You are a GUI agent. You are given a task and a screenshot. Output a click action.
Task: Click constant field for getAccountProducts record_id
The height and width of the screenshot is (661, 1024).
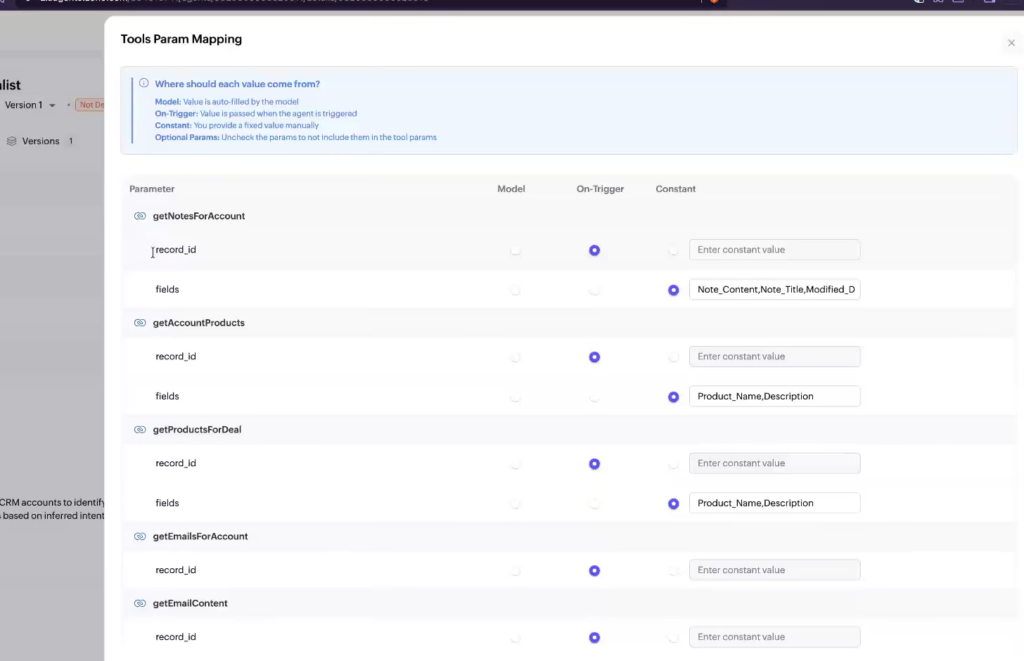click(x=775, y=357)
